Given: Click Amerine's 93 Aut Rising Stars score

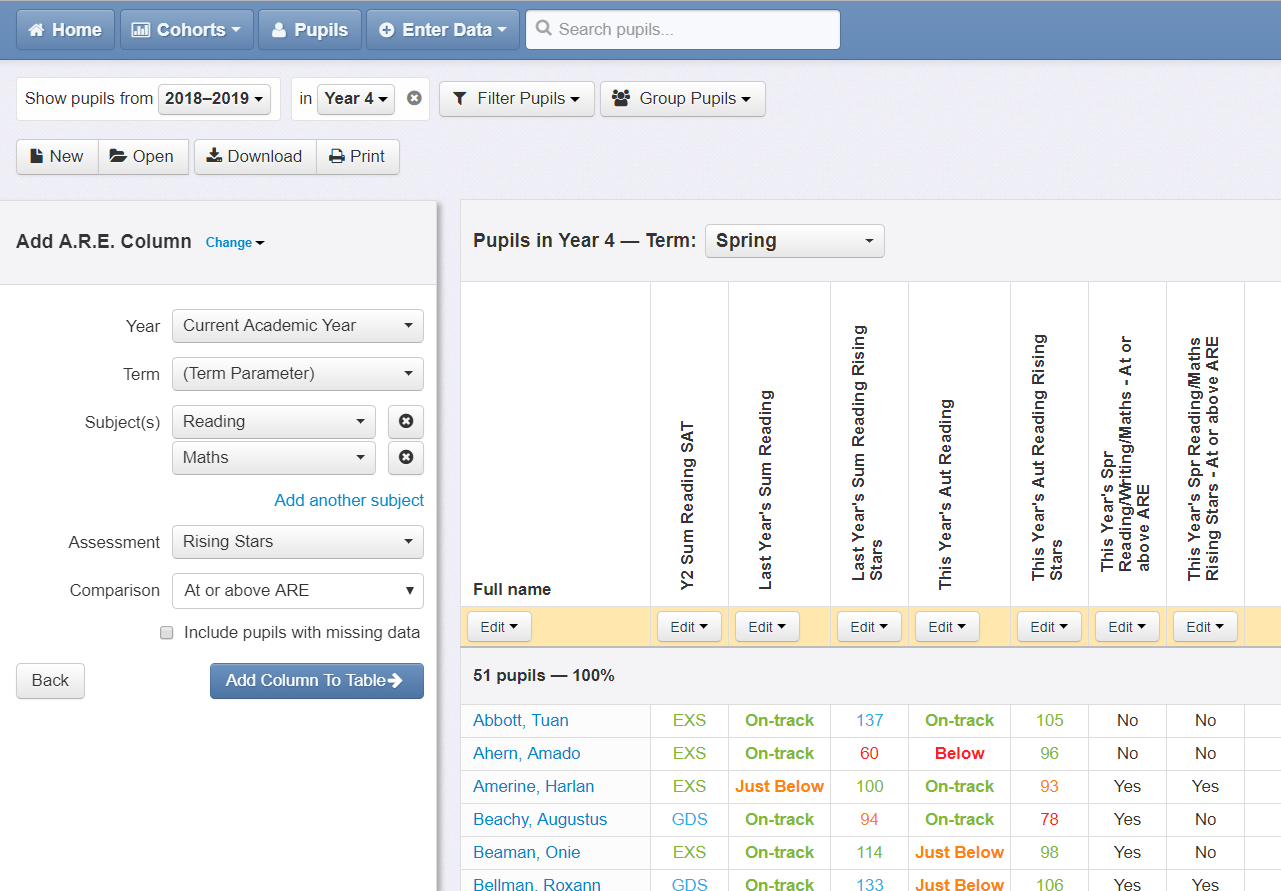Looking at the screenshot, I should coord(1049,787).
